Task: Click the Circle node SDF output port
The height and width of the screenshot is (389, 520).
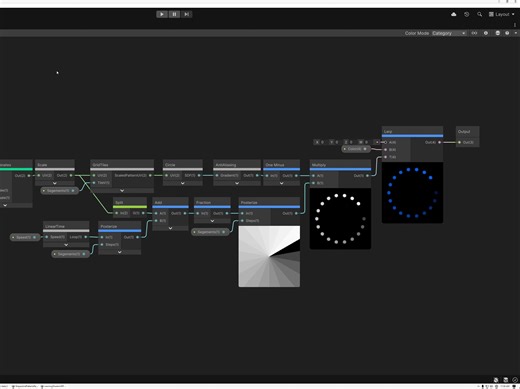Action: [x=199, y=175]
